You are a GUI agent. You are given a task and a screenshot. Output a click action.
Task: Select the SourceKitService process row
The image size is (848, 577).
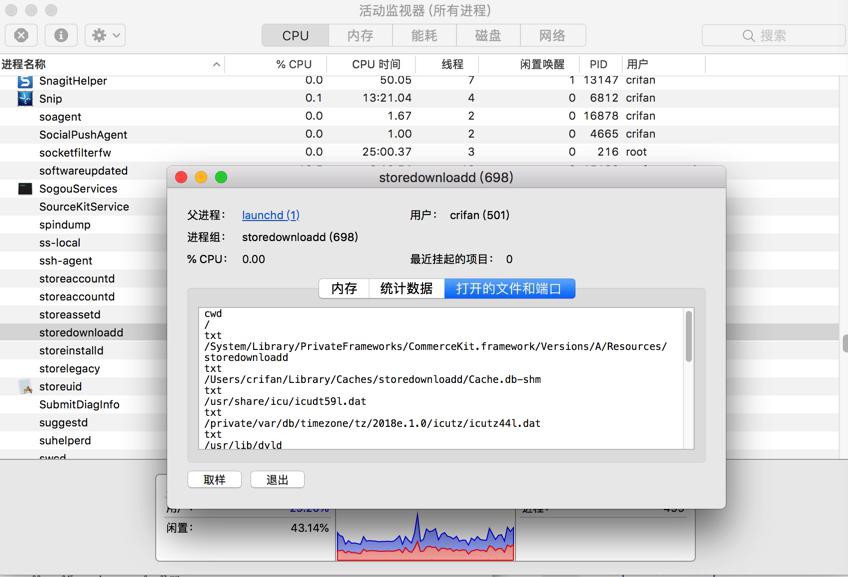[x=83, y=207]
